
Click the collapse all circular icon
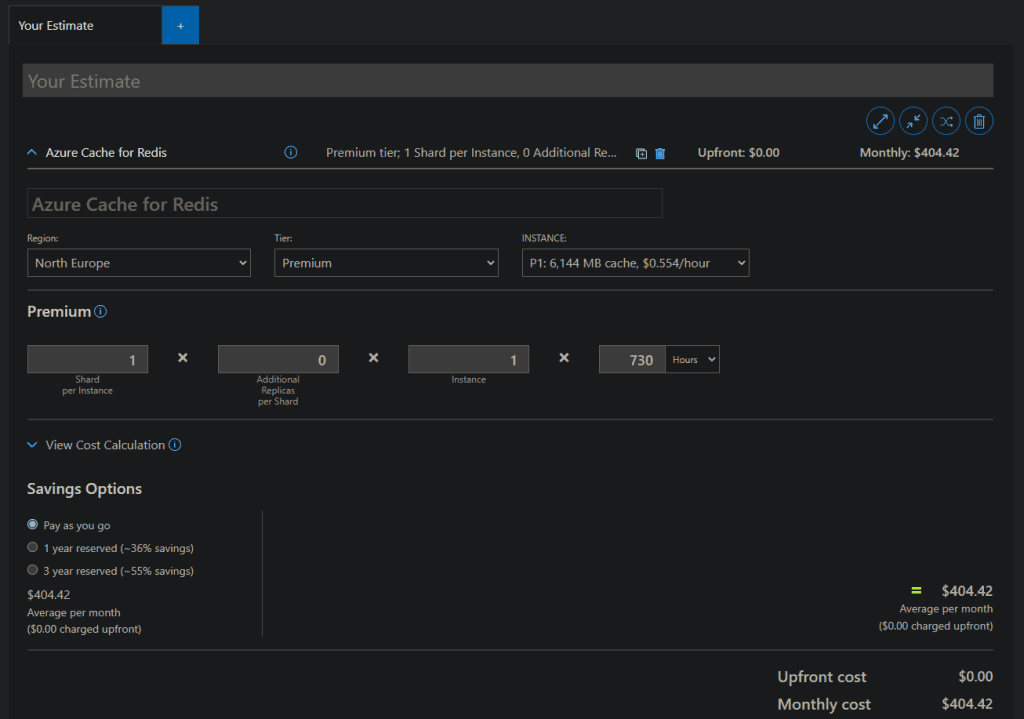pos(913,121)
